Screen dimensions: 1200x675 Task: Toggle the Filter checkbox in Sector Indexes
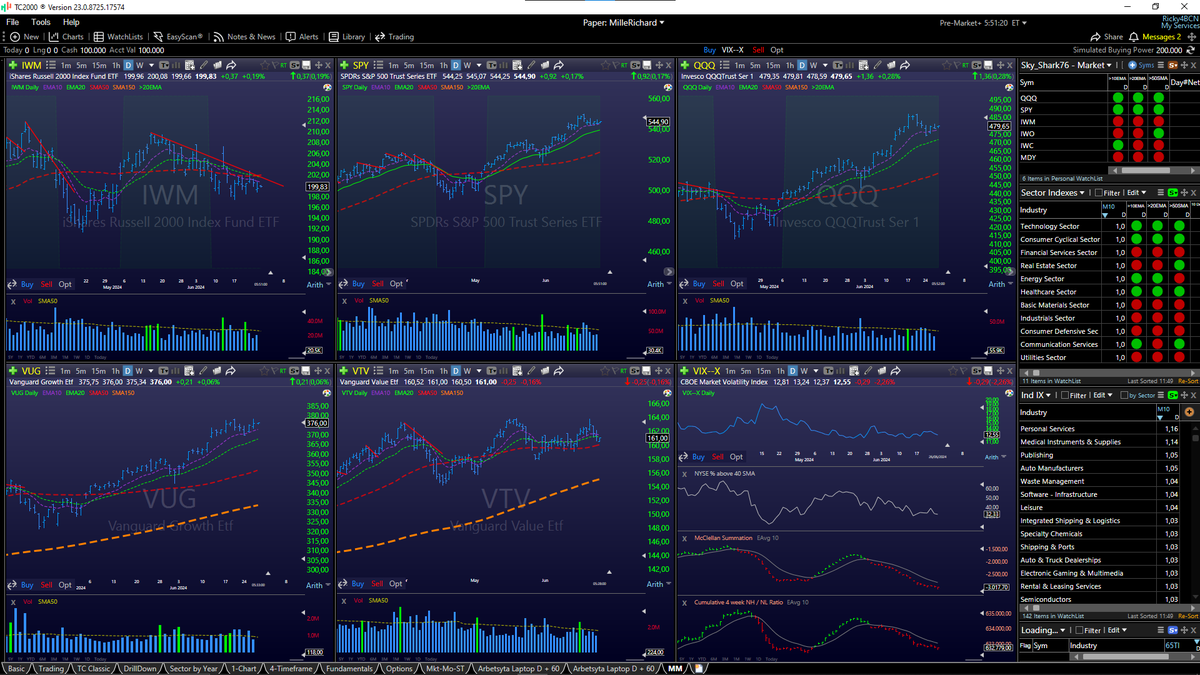(x=1098, y=192)
